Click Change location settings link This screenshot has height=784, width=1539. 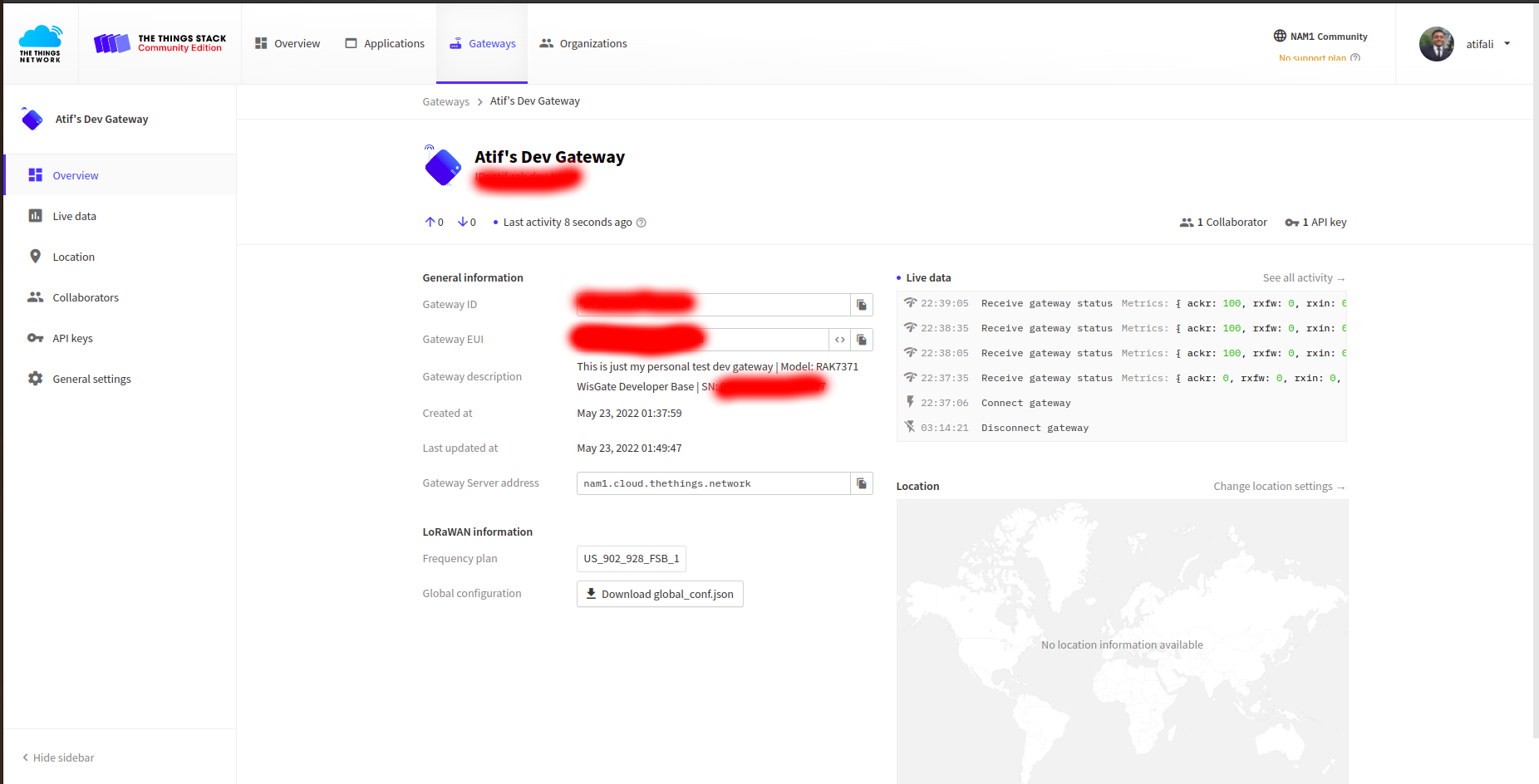[1280, 486]
